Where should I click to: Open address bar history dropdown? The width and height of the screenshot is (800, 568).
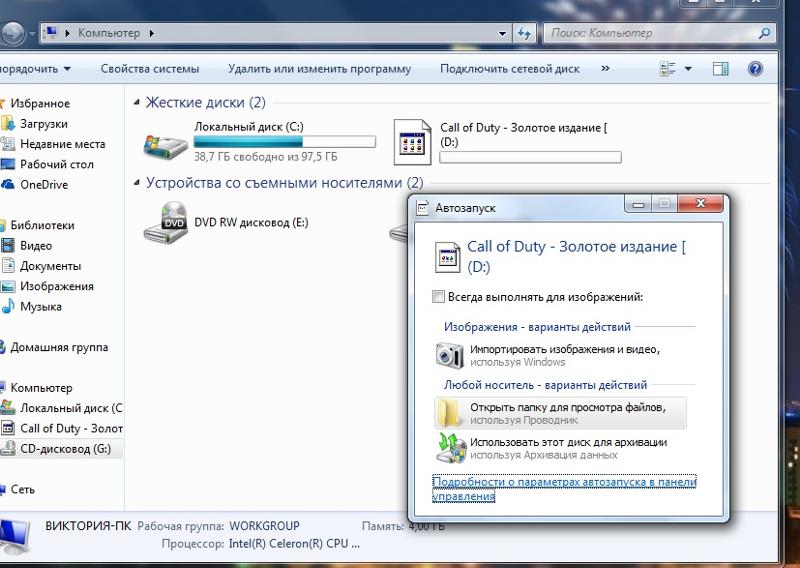click(x=503, y=34)
